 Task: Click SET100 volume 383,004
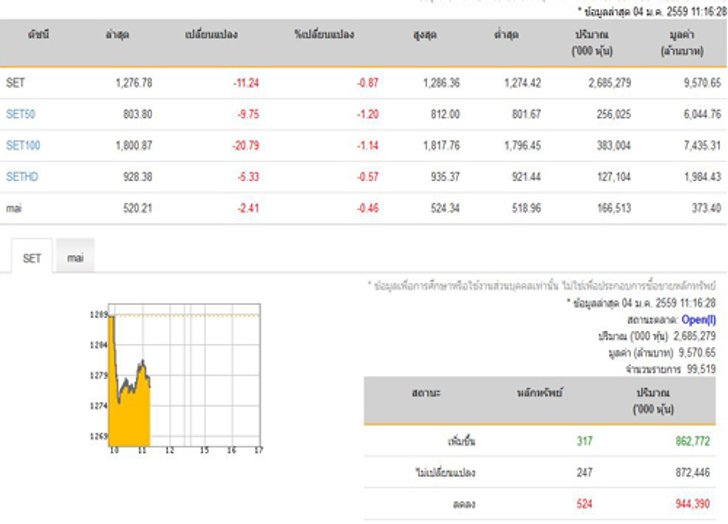click(613, 146)
